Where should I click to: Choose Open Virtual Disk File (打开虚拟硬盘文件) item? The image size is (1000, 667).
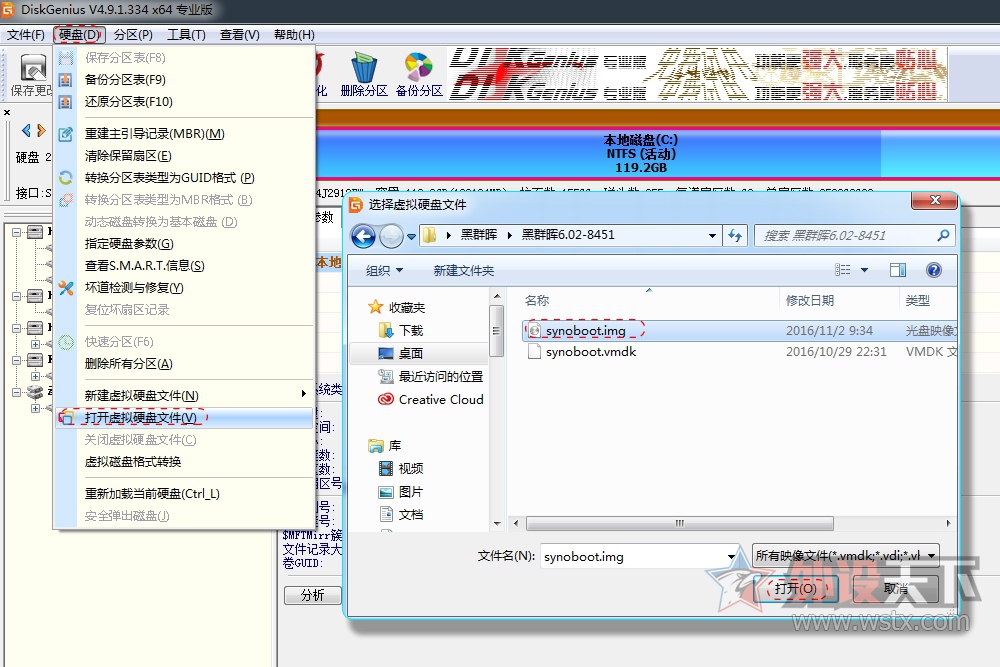coord(184,418)
